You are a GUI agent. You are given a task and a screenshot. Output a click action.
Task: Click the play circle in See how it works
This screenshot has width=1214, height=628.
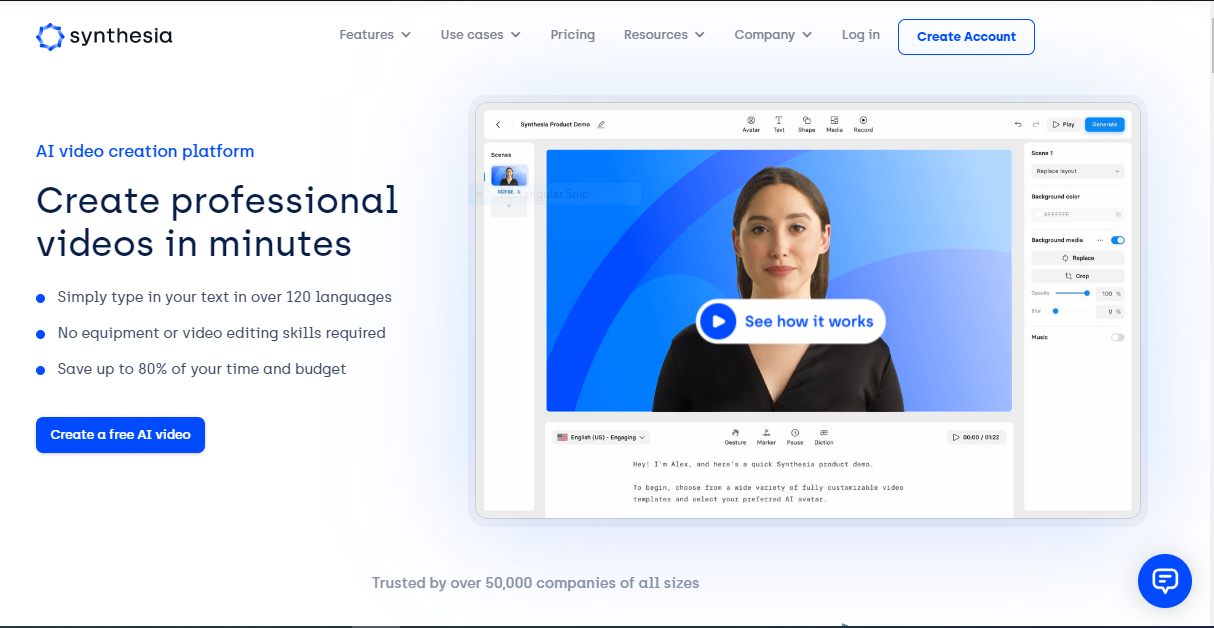click(717, 321)
